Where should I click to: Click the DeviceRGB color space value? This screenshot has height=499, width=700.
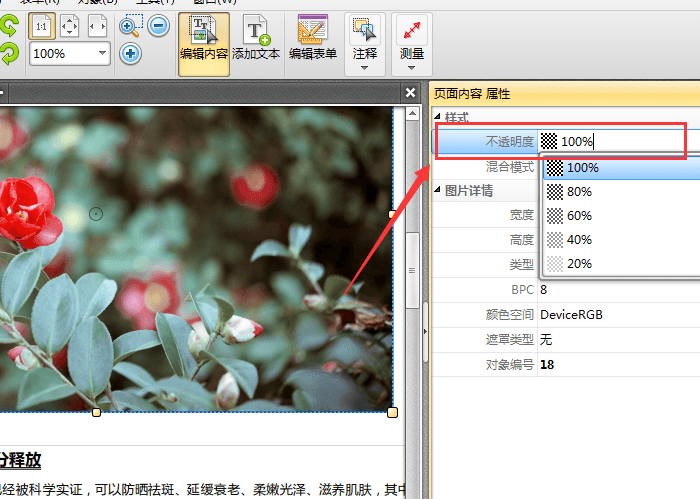click(571, 315)
